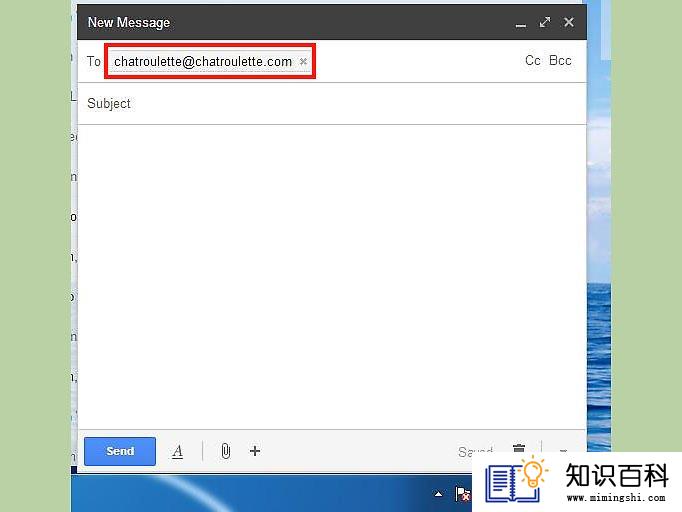Remove chatroulette@chatroulette.com recipient chip

click(303, 62)
